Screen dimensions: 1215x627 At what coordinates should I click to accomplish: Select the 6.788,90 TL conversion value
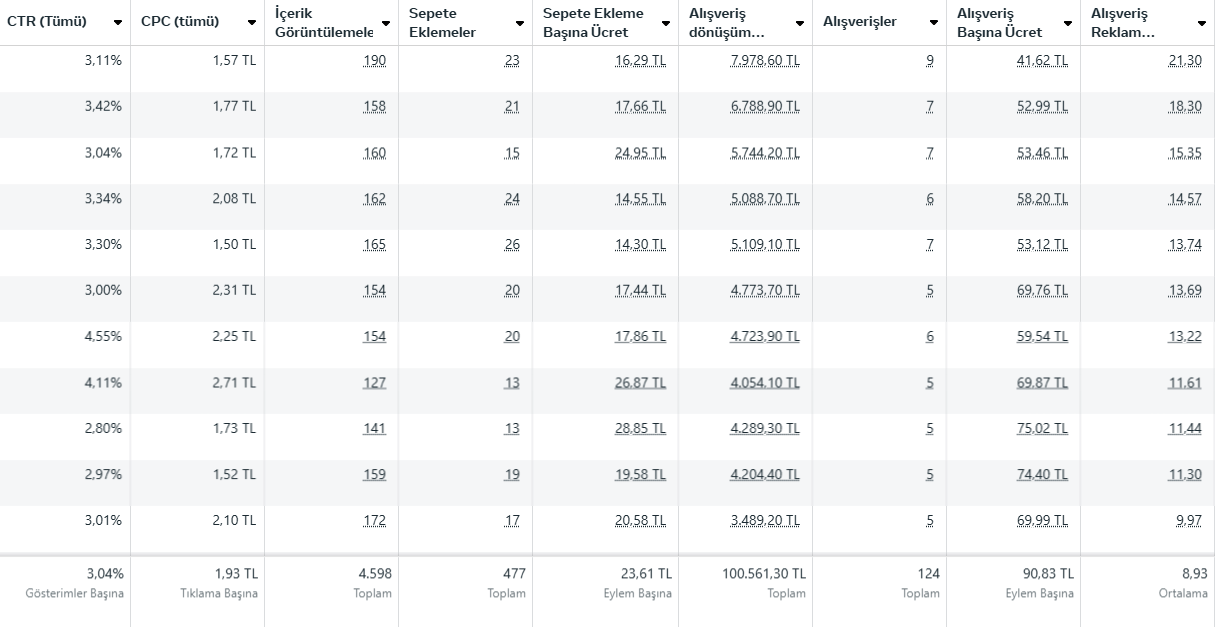pos(765,107)
